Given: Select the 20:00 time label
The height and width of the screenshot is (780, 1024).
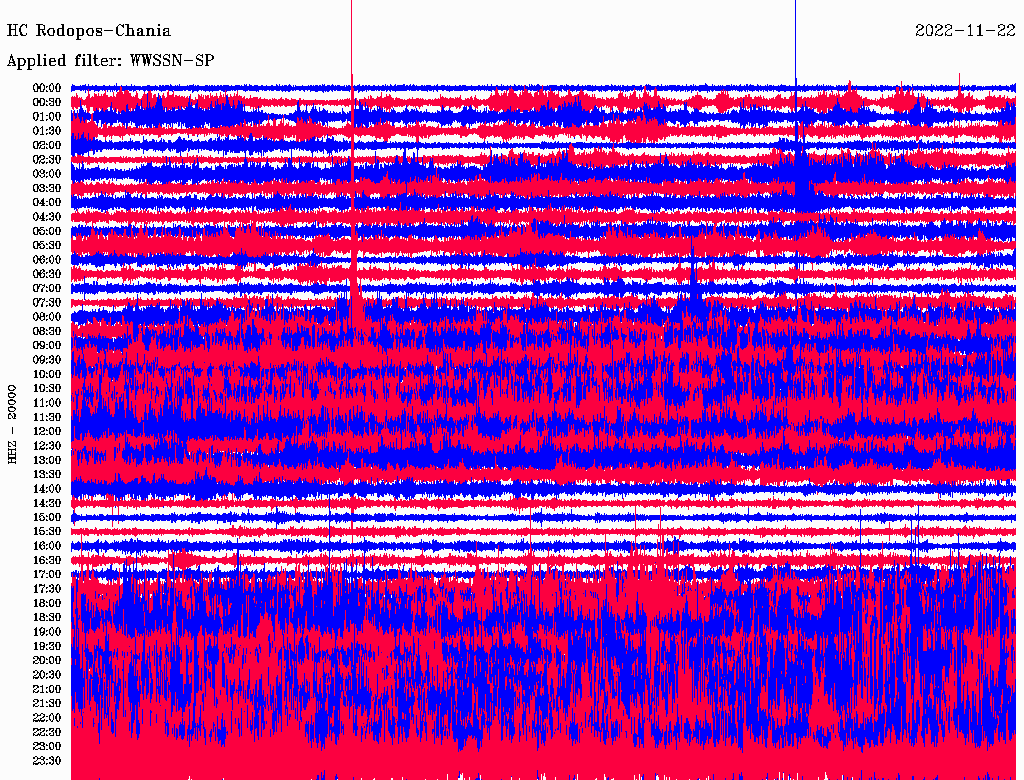Looking at the screenshot, I should 47,661.
